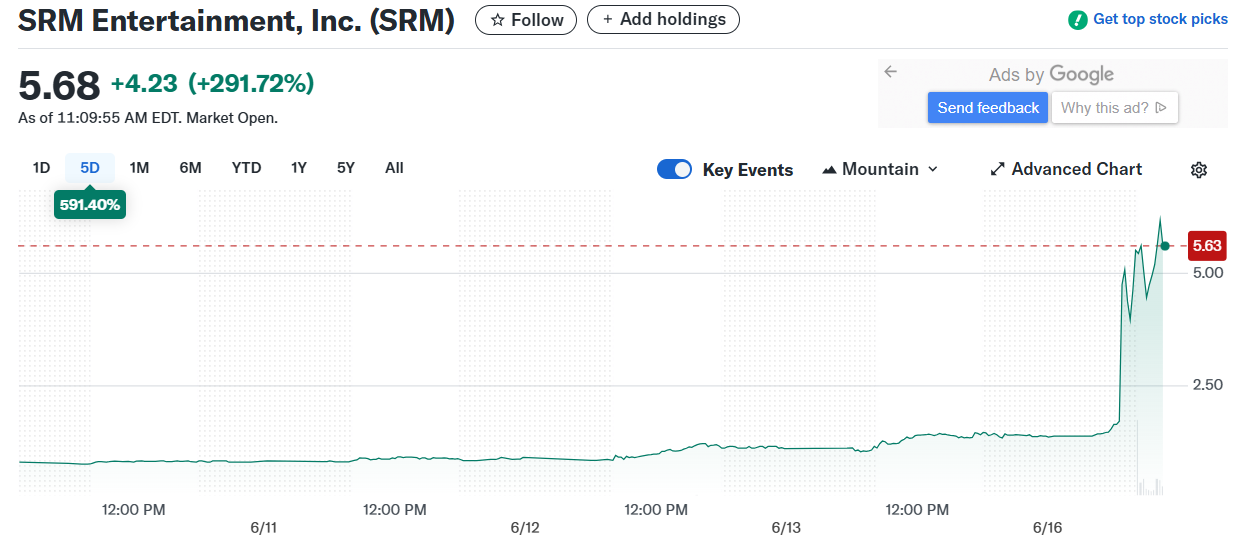Switch chart to 1M range
Screen dimensions: 1255x541
pos(139,168)
